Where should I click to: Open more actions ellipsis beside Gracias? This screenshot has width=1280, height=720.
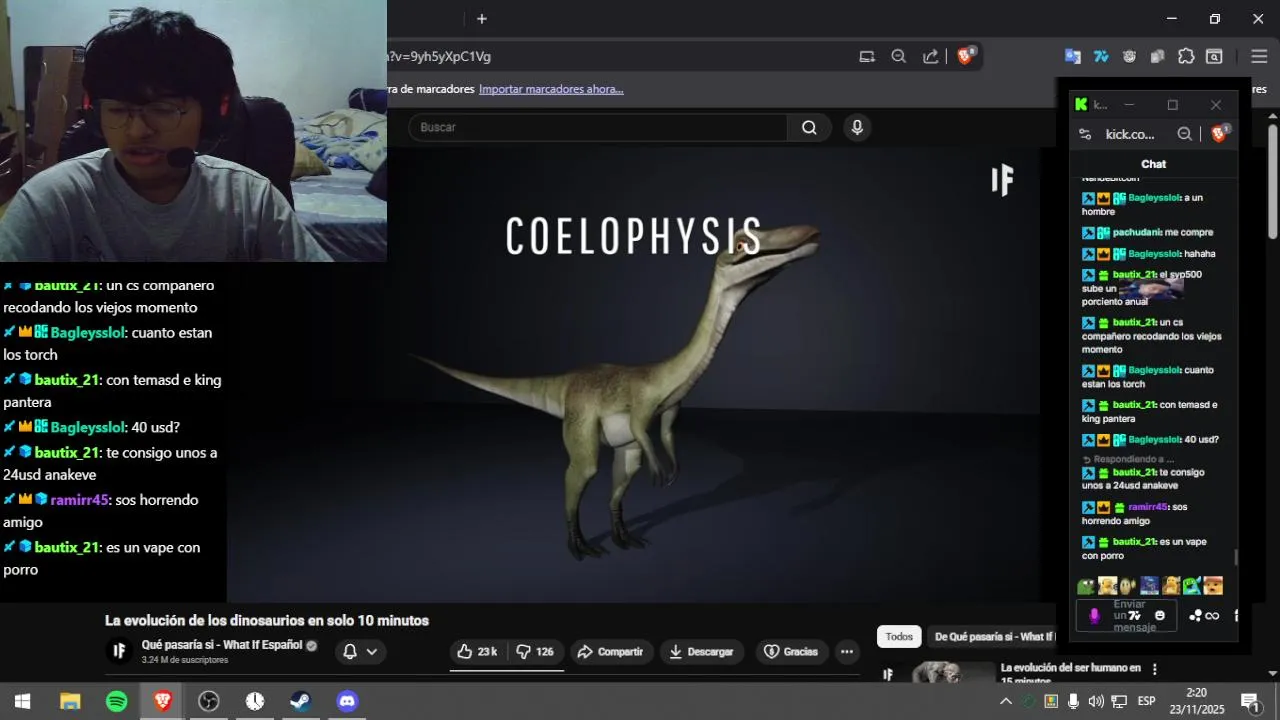pos(847,652)
